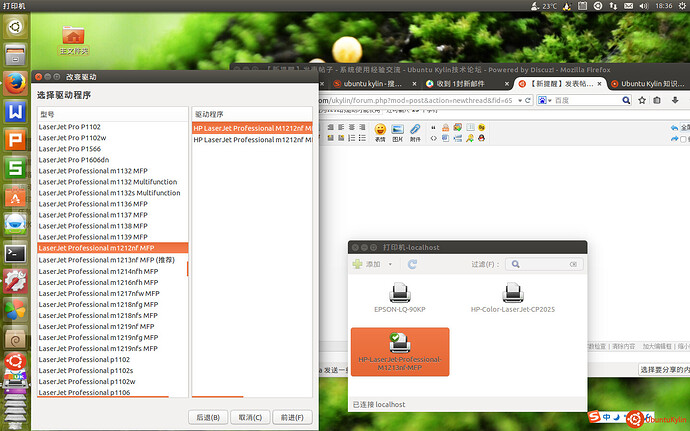Click the 型号 column header
The height and width of the screenshot is (431, 690).
pyautogui.click(x=113, y=114)
